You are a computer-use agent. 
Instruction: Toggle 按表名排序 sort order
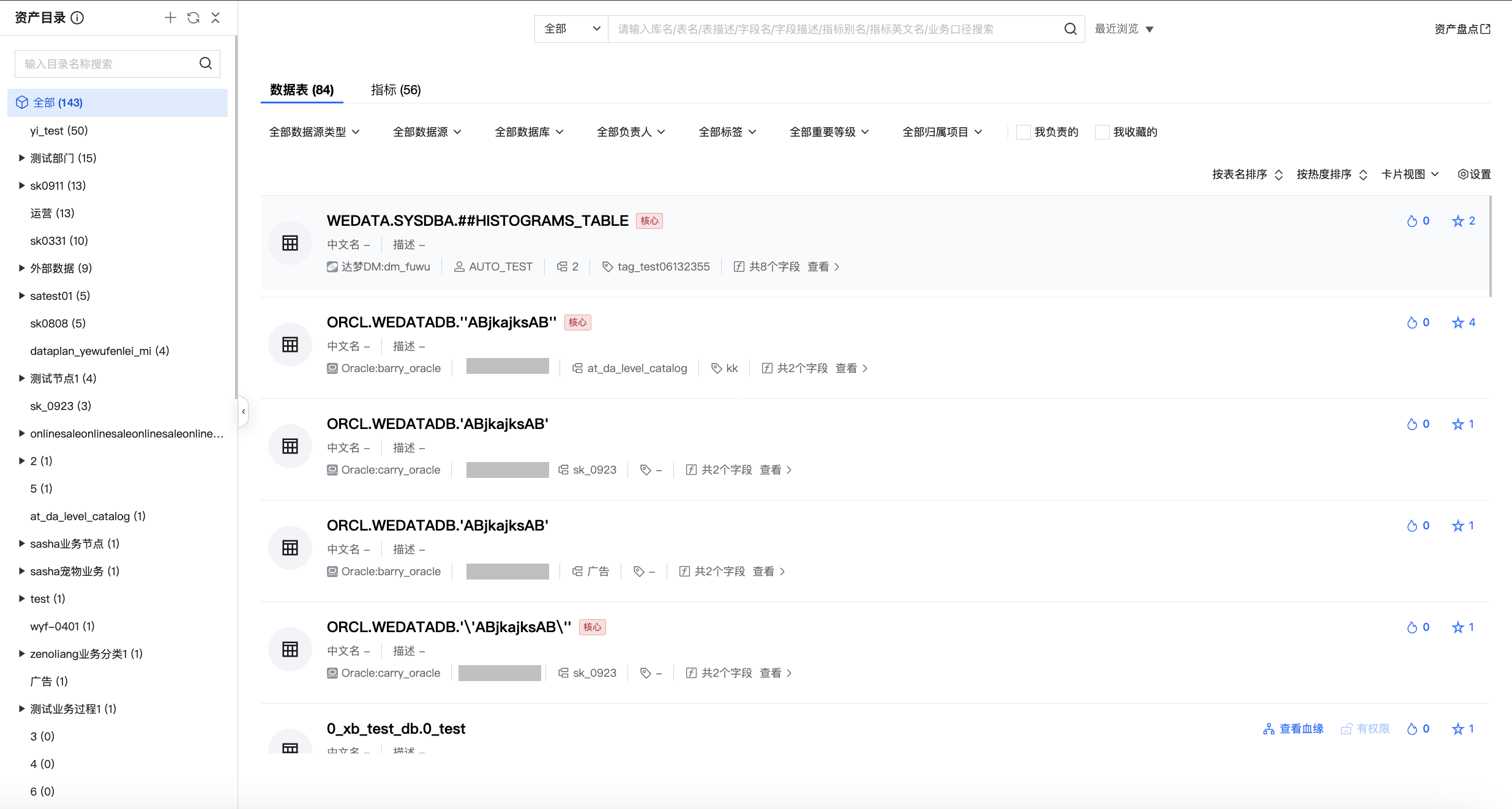tap(1247, 174)
